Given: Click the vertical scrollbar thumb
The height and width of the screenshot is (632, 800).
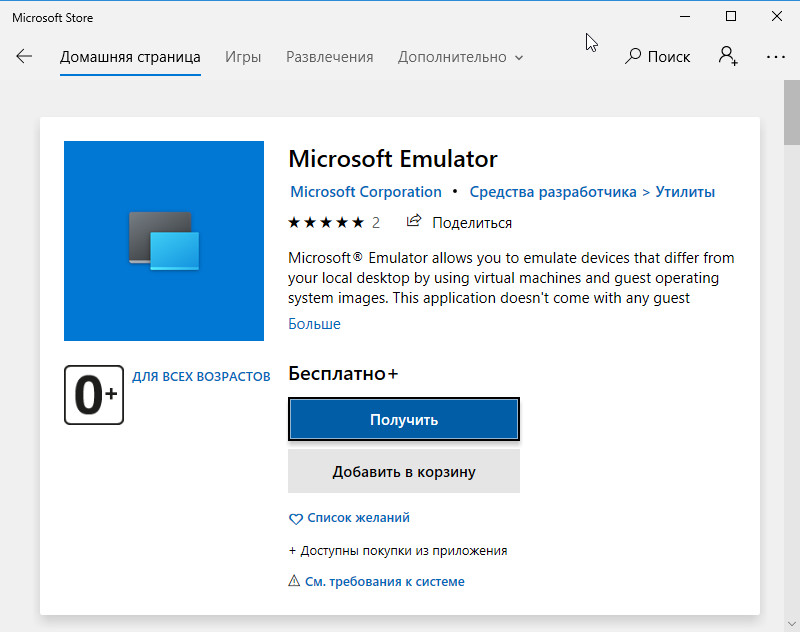Looking at the screenshot, I should click(792, 112).
